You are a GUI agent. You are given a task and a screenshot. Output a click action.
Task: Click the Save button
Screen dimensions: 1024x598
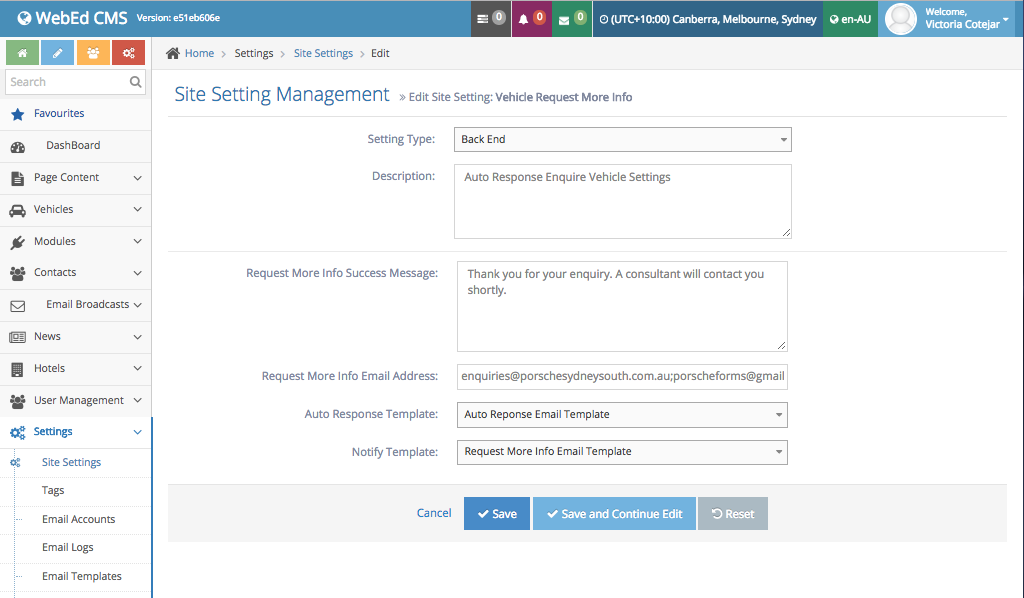pyautogui.click(x=496, y=514)
